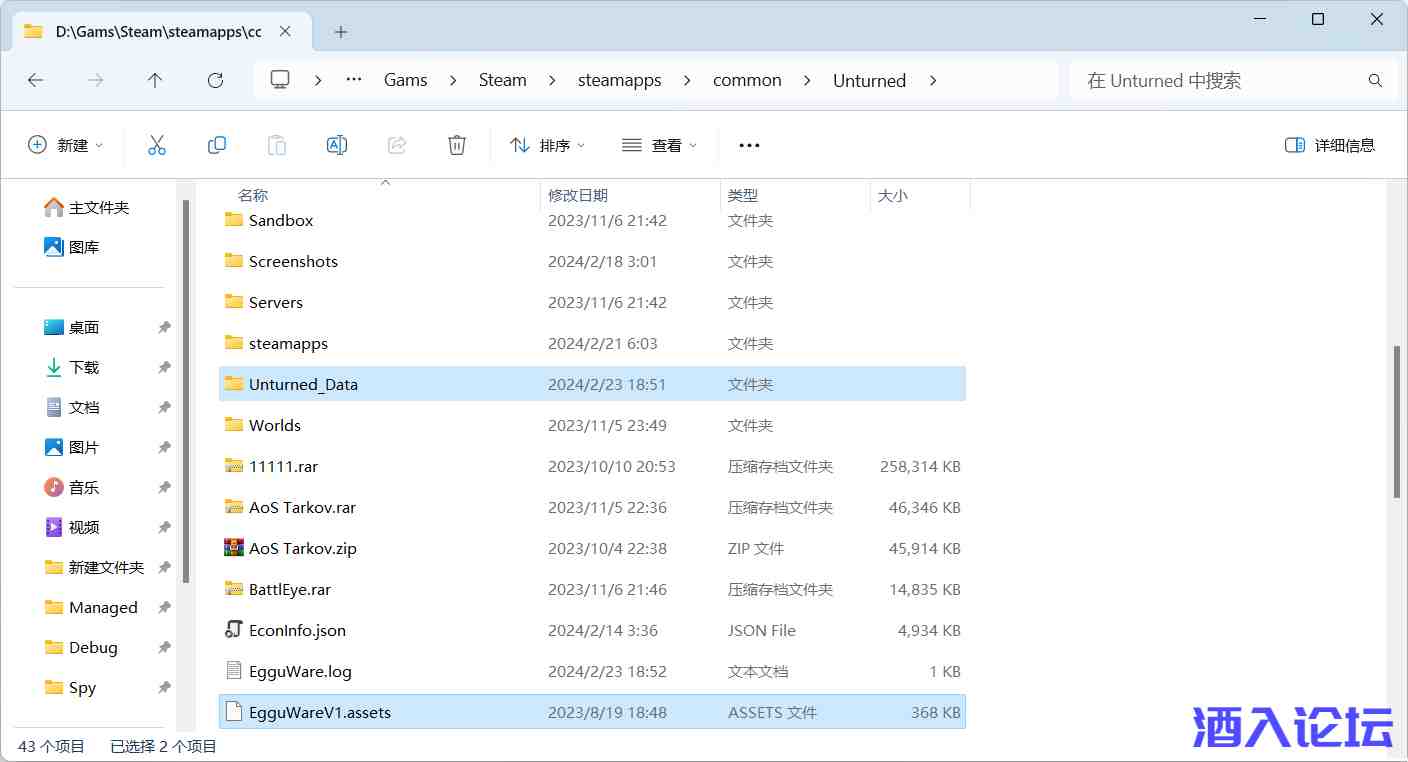Click the Copy icon in toolbar

pos(217,145)
